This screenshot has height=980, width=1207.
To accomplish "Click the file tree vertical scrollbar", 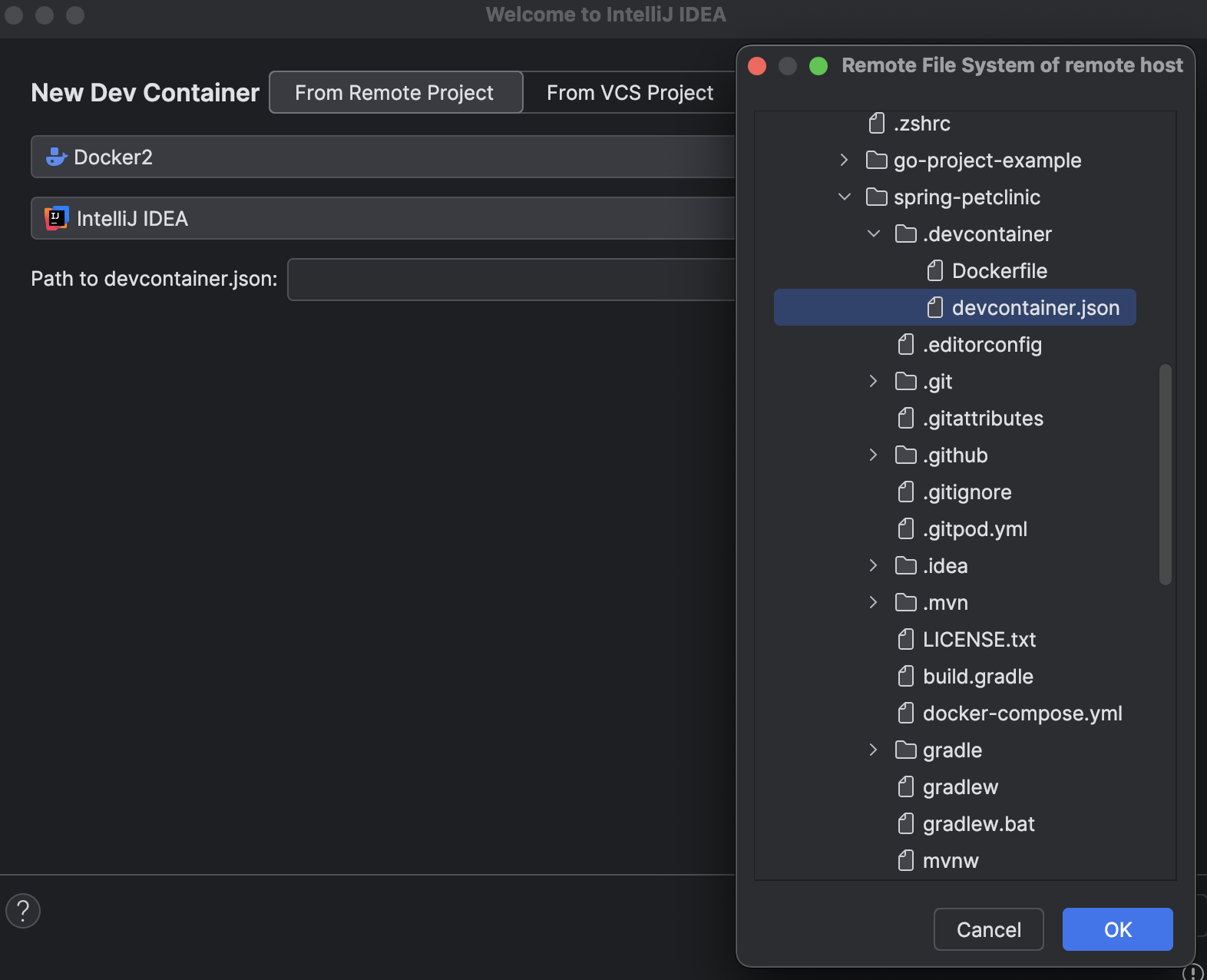I will click(x=1166, y=474).
